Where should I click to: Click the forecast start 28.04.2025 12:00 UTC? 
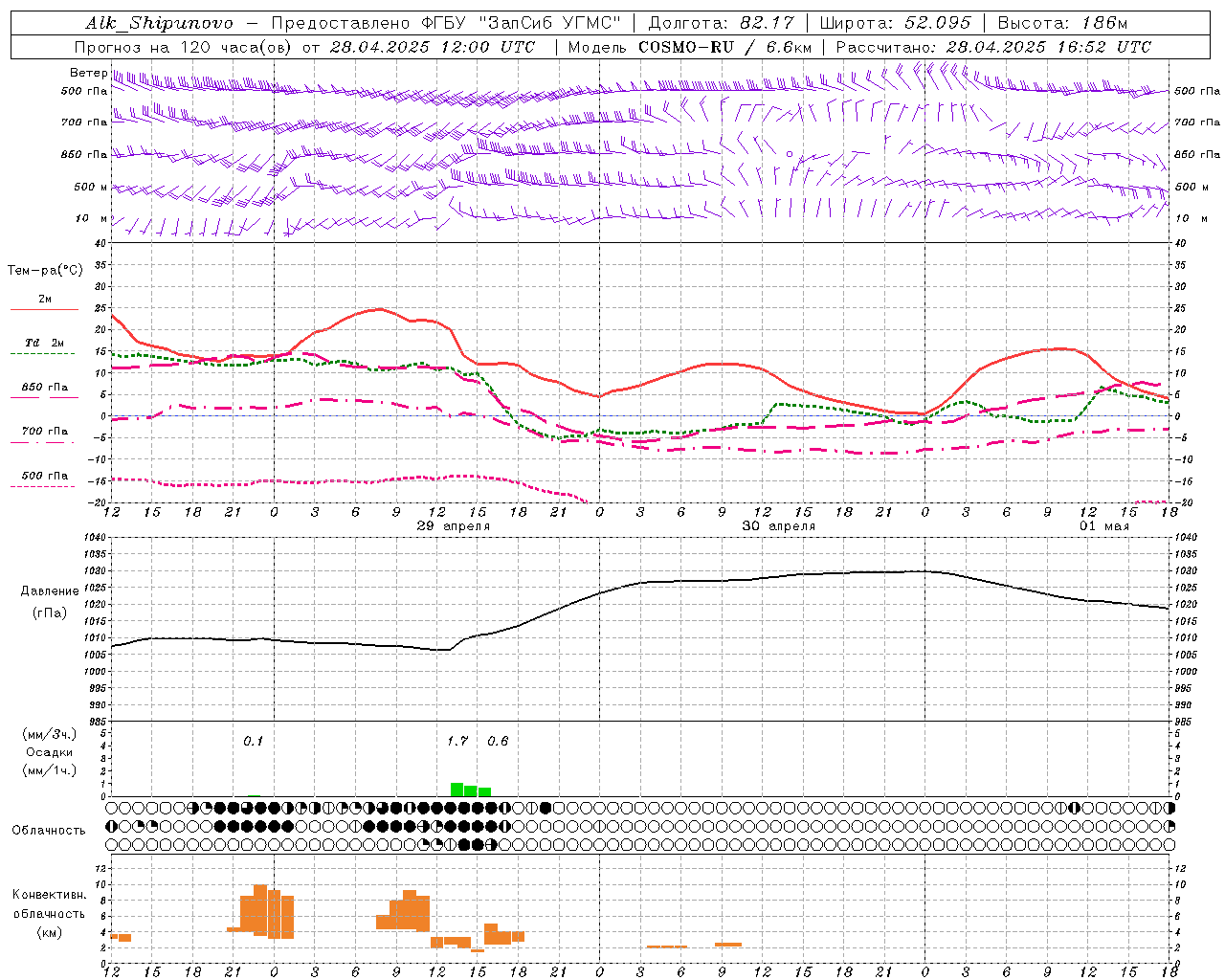click(x=433, y=47)
